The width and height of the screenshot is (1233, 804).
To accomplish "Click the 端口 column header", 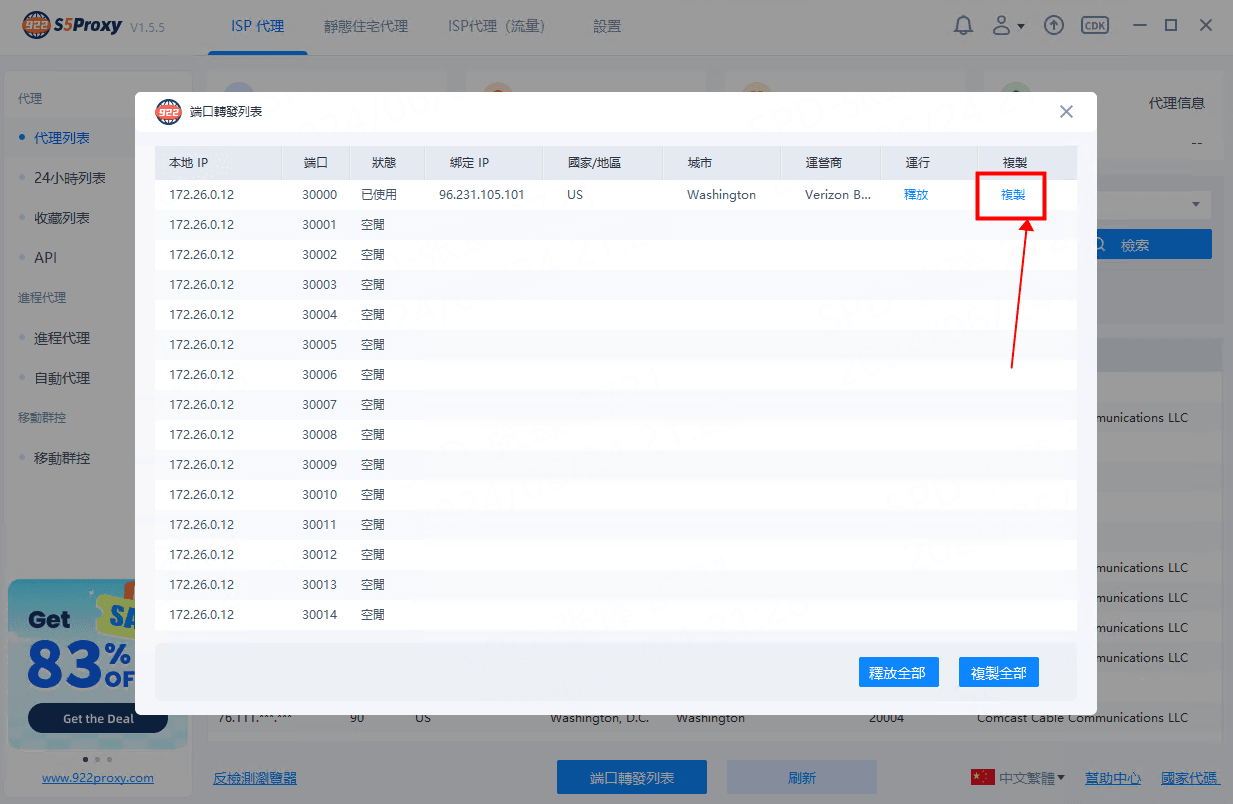I will 317,162.
